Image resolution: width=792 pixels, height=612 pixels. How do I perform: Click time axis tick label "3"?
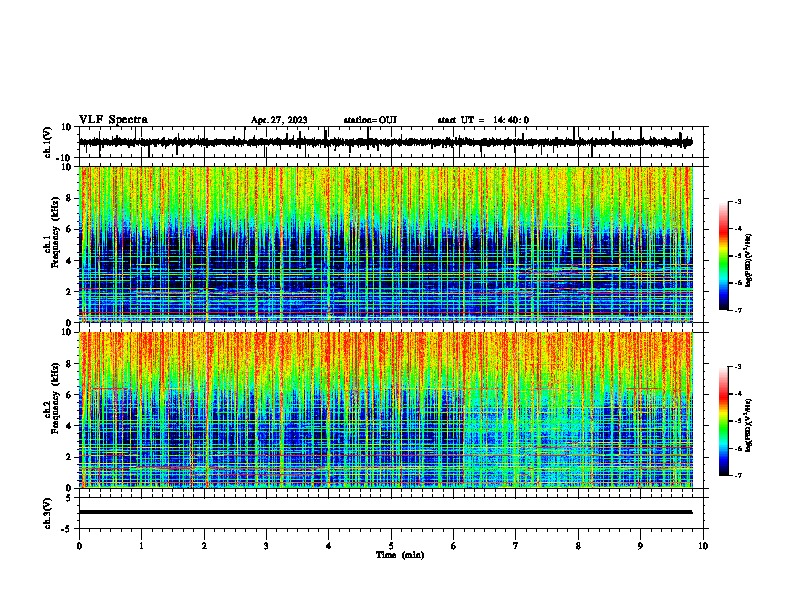[x=266, y=546]
